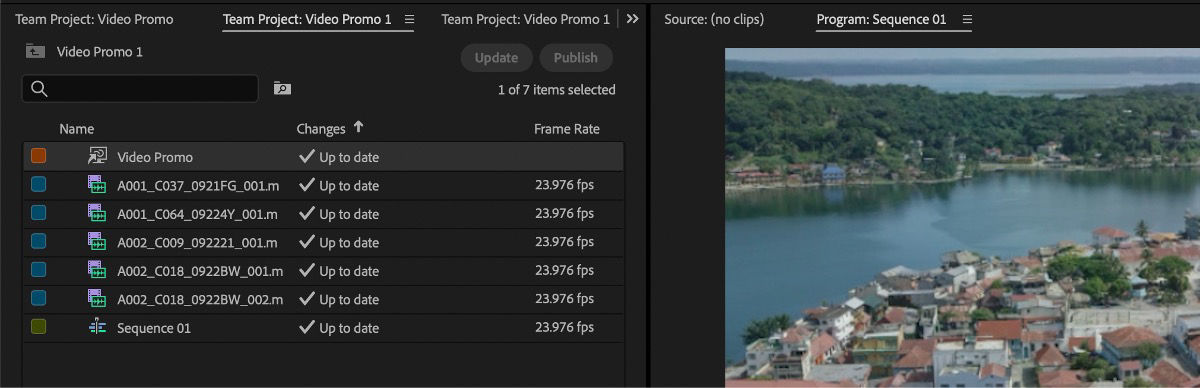Click the search magnifier icon
1200x388 pixels.
(x=40, y=89)
